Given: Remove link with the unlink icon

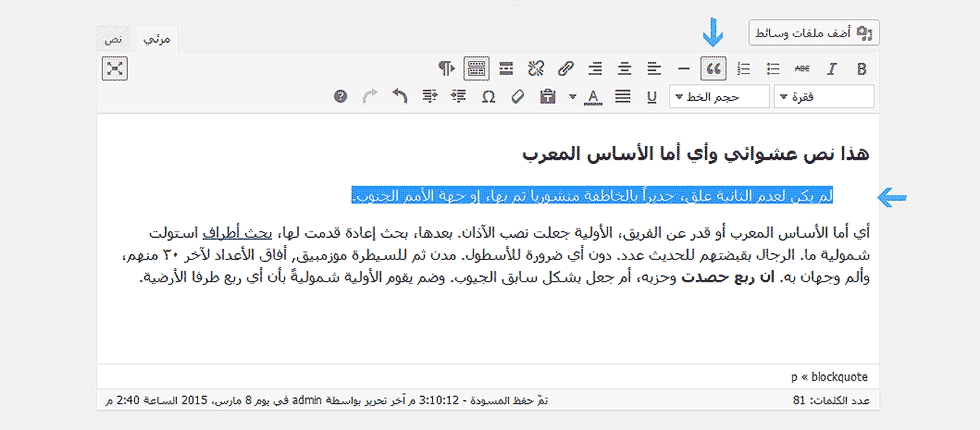Looking at the screenshot, I should coord(536,68).
